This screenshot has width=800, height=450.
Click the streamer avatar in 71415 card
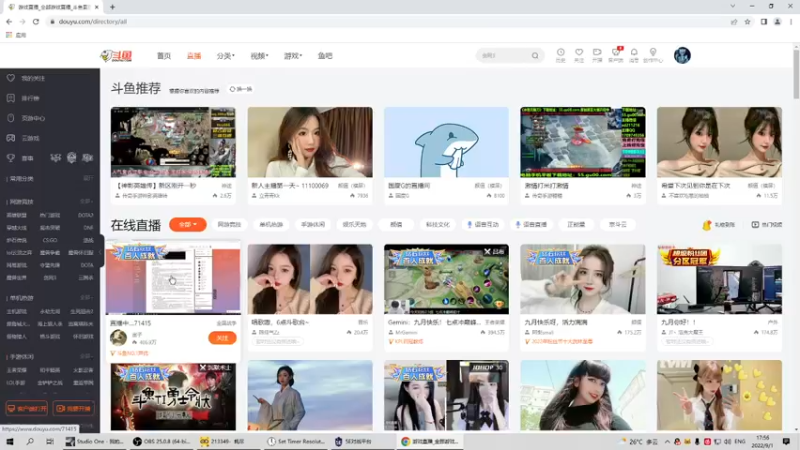pos(118,338)
